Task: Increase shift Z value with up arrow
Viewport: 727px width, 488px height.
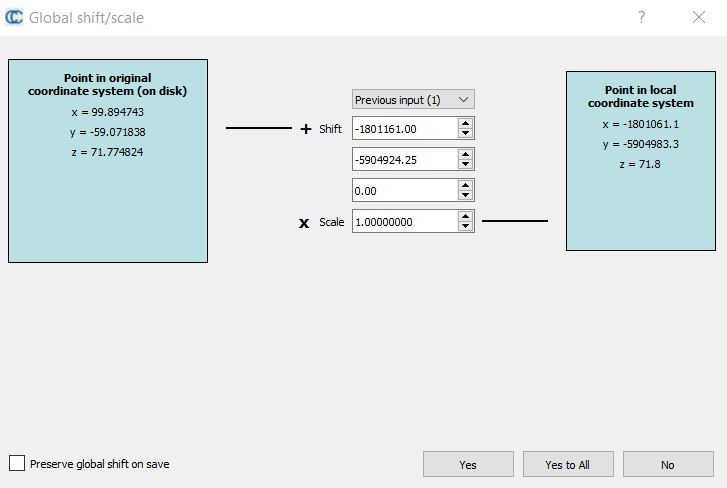Action: (x=465, y=185)
